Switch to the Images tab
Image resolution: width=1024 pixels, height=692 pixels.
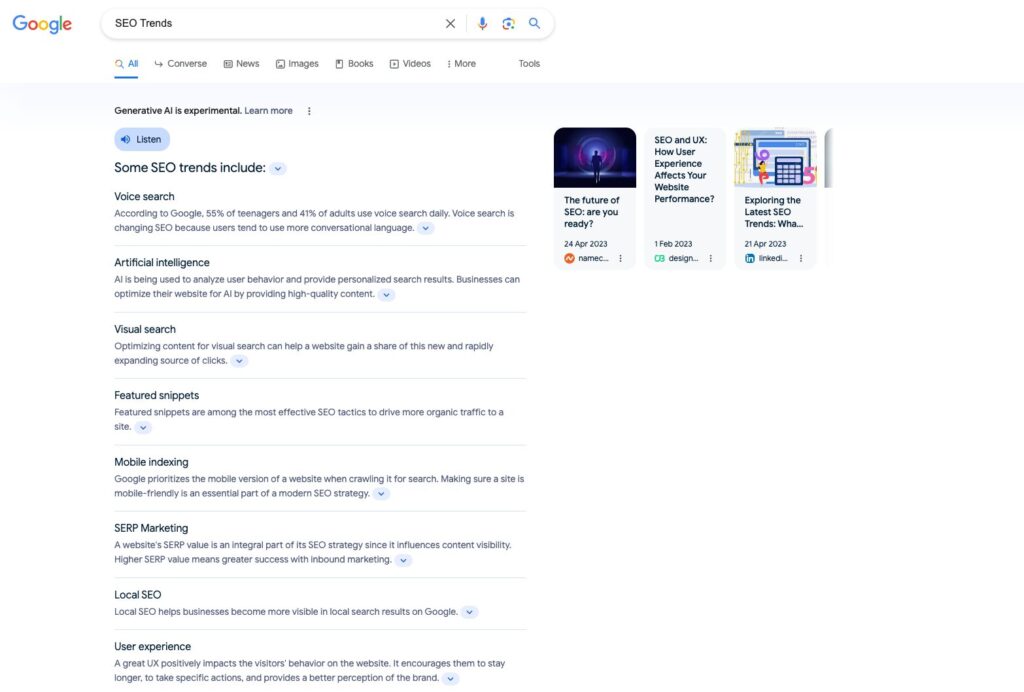(x=297, y=64)
